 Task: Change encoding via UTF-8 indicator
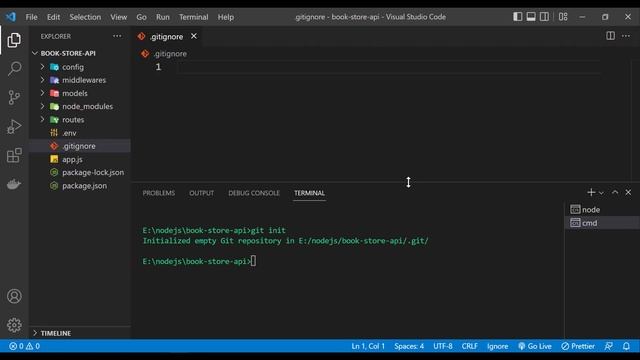point(443,346)
